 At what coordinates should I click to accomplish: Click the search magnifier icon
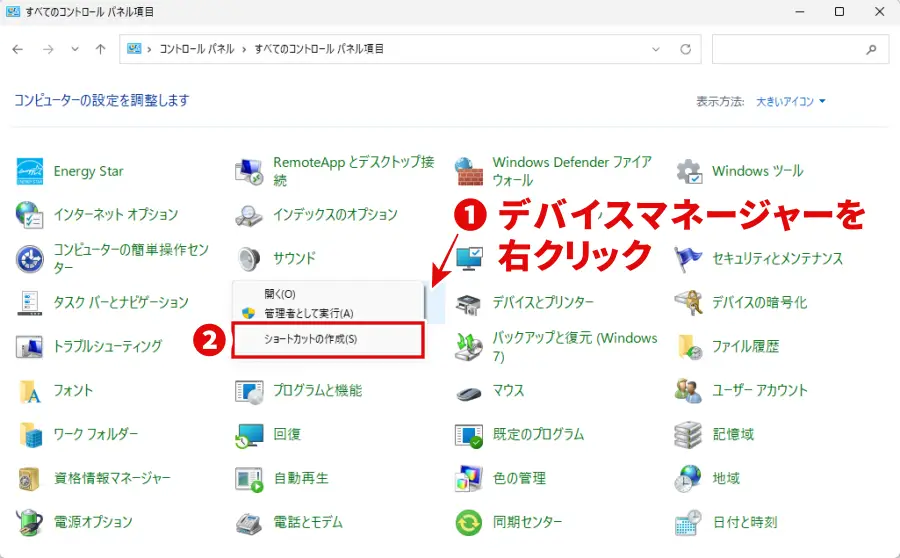(871, 49)
